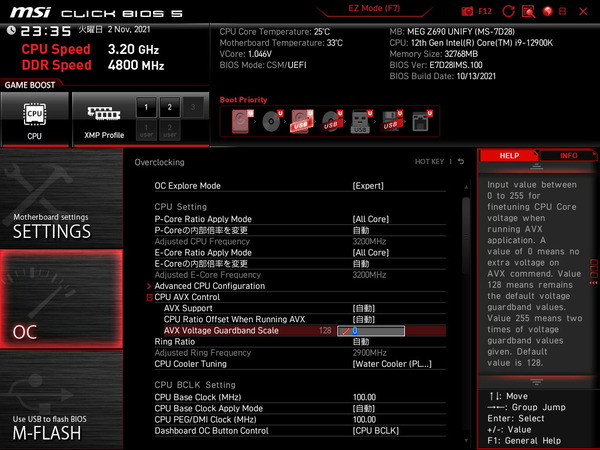Click the back undo arrow icon
The image size is (600, 450).
tap(461, 161)
